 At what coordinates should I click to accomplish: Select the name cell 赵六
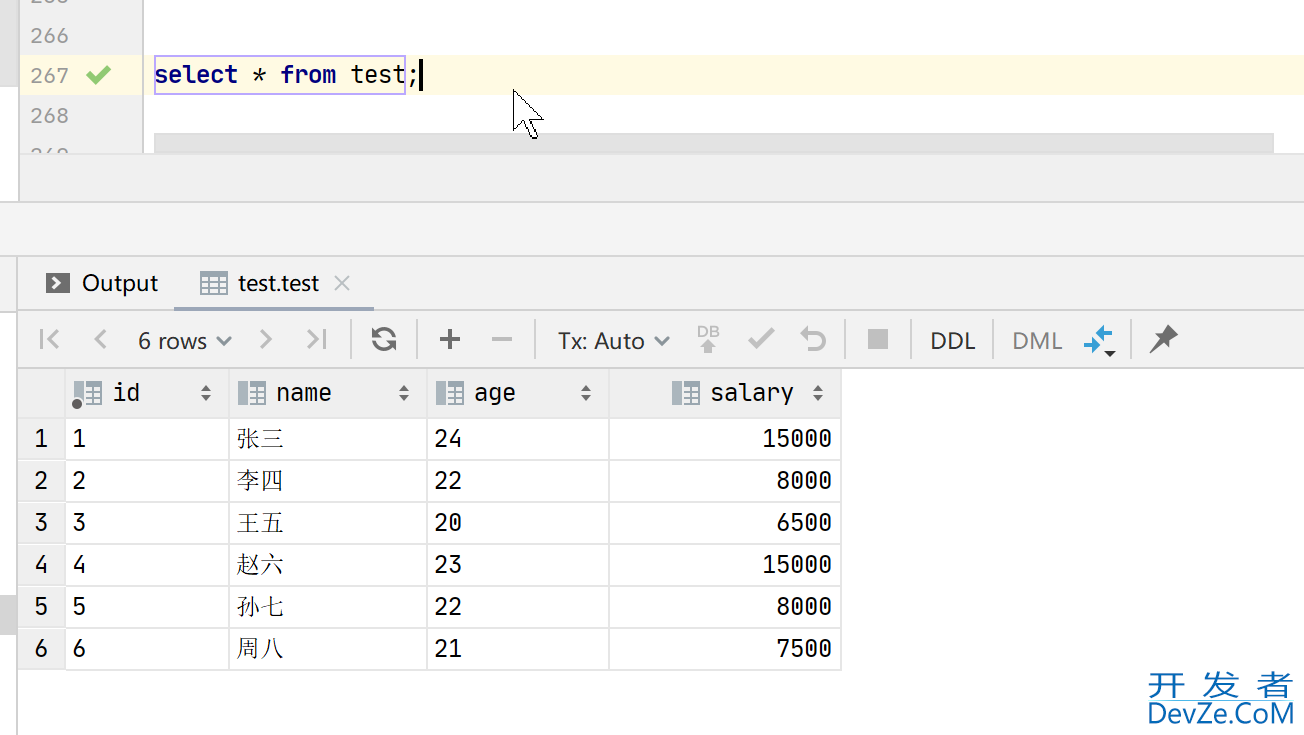[x=328, y=564]
